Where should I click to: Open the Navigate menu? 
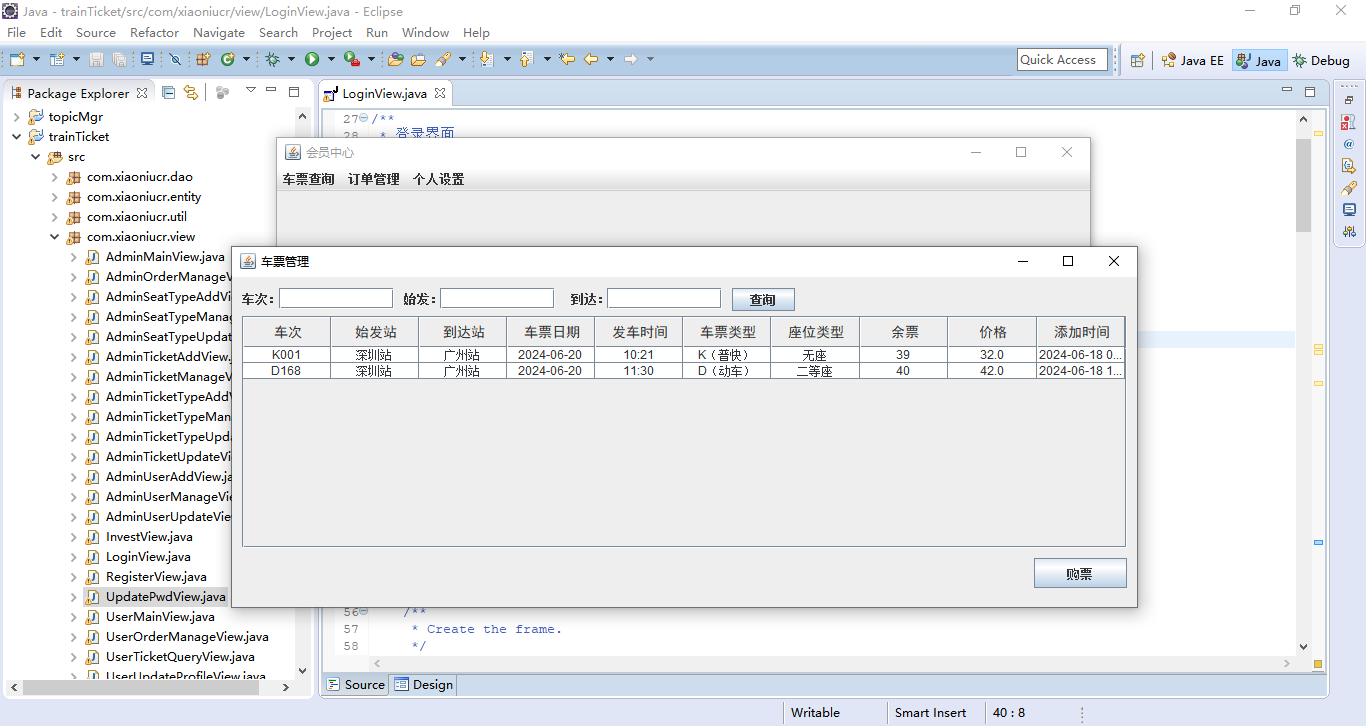218,32
